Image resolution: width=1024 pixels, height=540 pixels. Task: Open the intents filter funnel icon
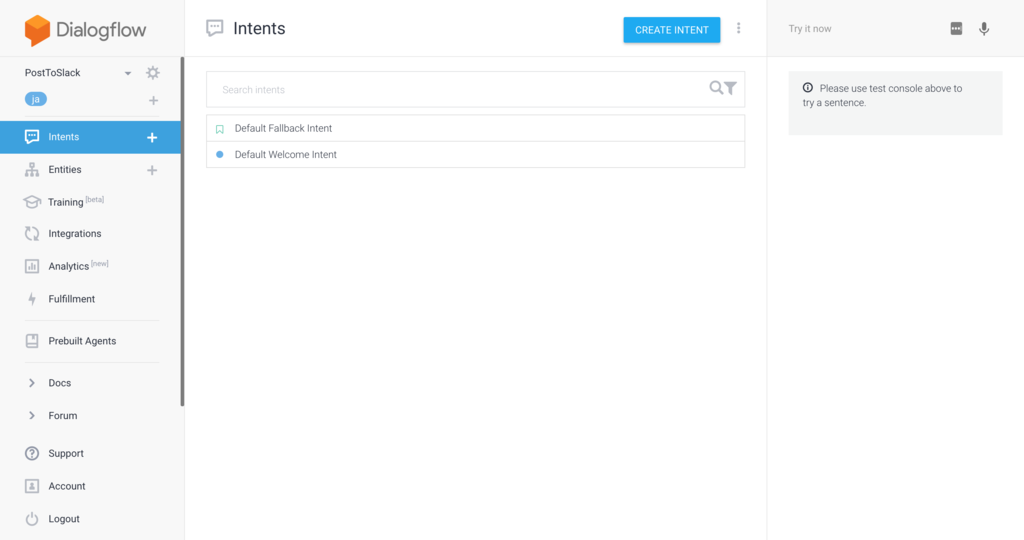click(731, 88)
